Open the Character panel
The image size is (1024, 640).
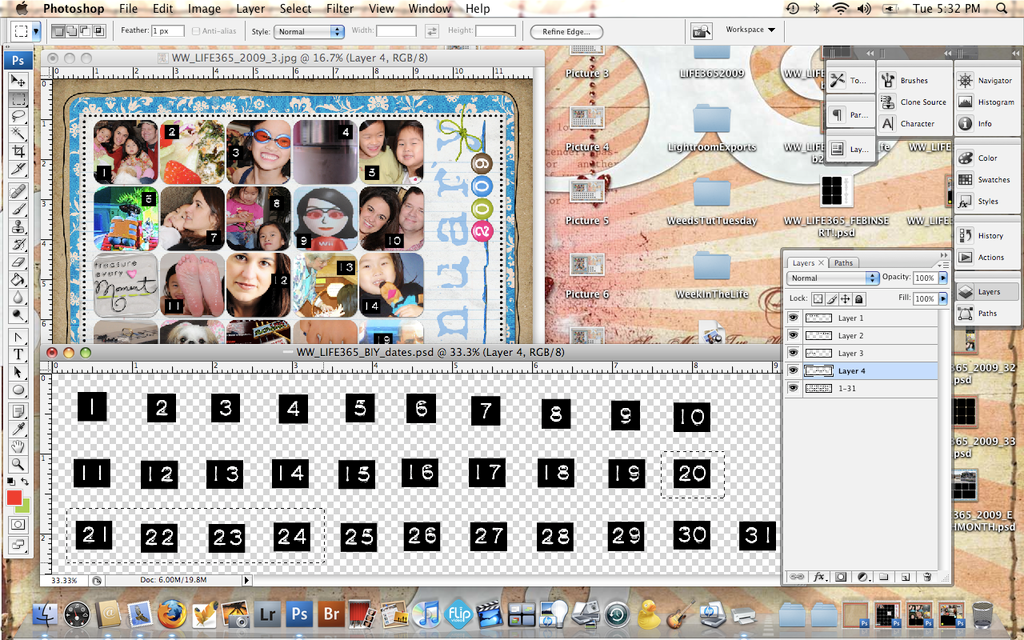913,123
